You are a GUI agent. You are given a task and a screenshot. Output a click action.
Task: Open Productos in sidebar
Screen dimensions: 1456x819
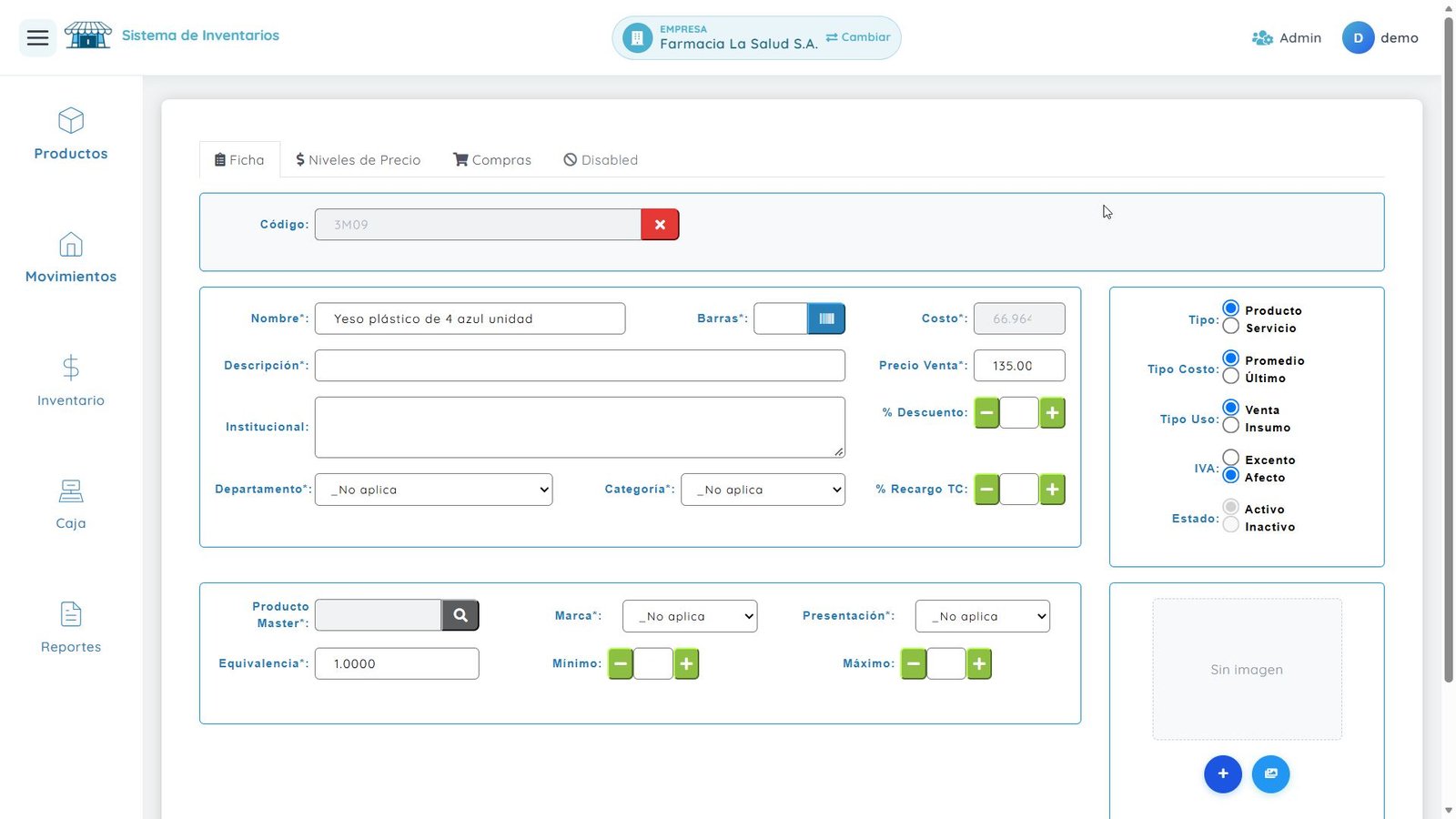point(71,135)
